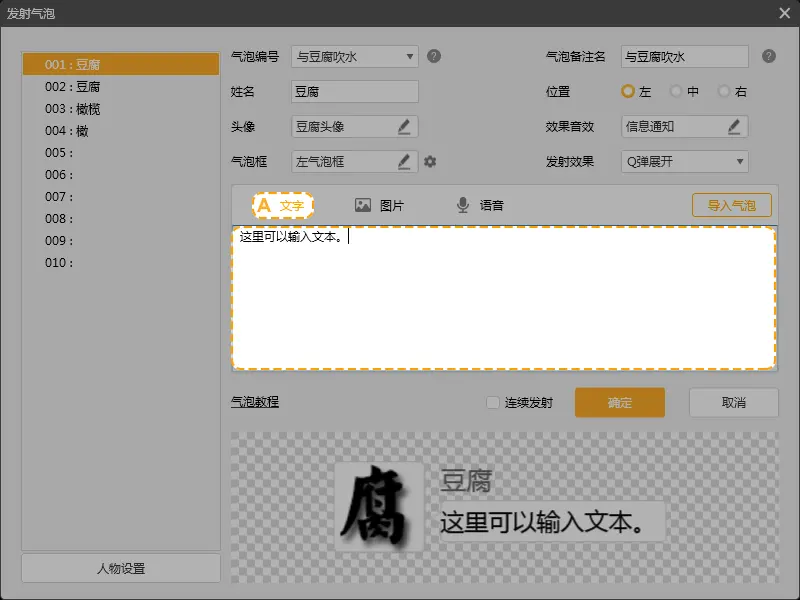Enable the 连续发射 checkbox

pyautogui.click(x=492, y=403)
